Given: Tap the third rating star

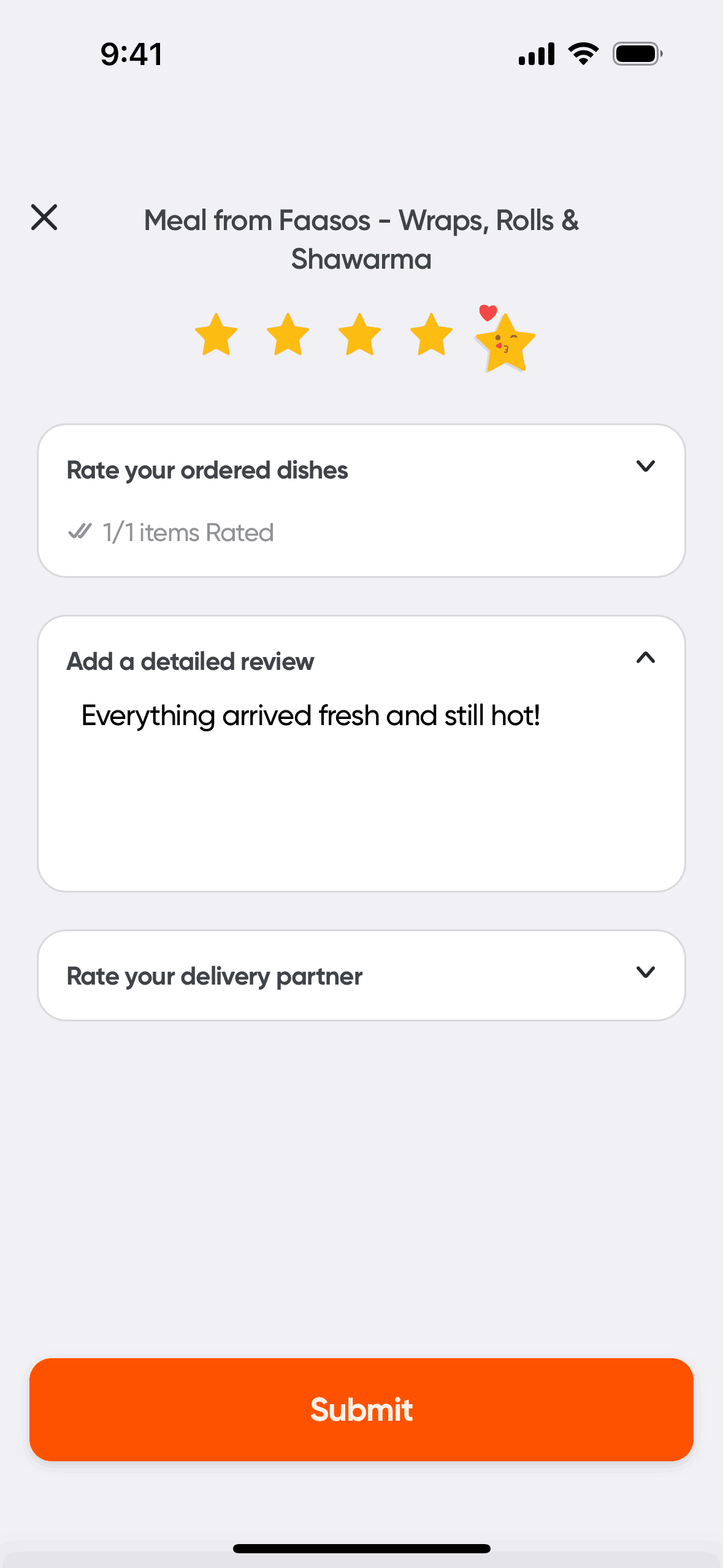Looking at the screenshot, I should click(x=359, y=335).
